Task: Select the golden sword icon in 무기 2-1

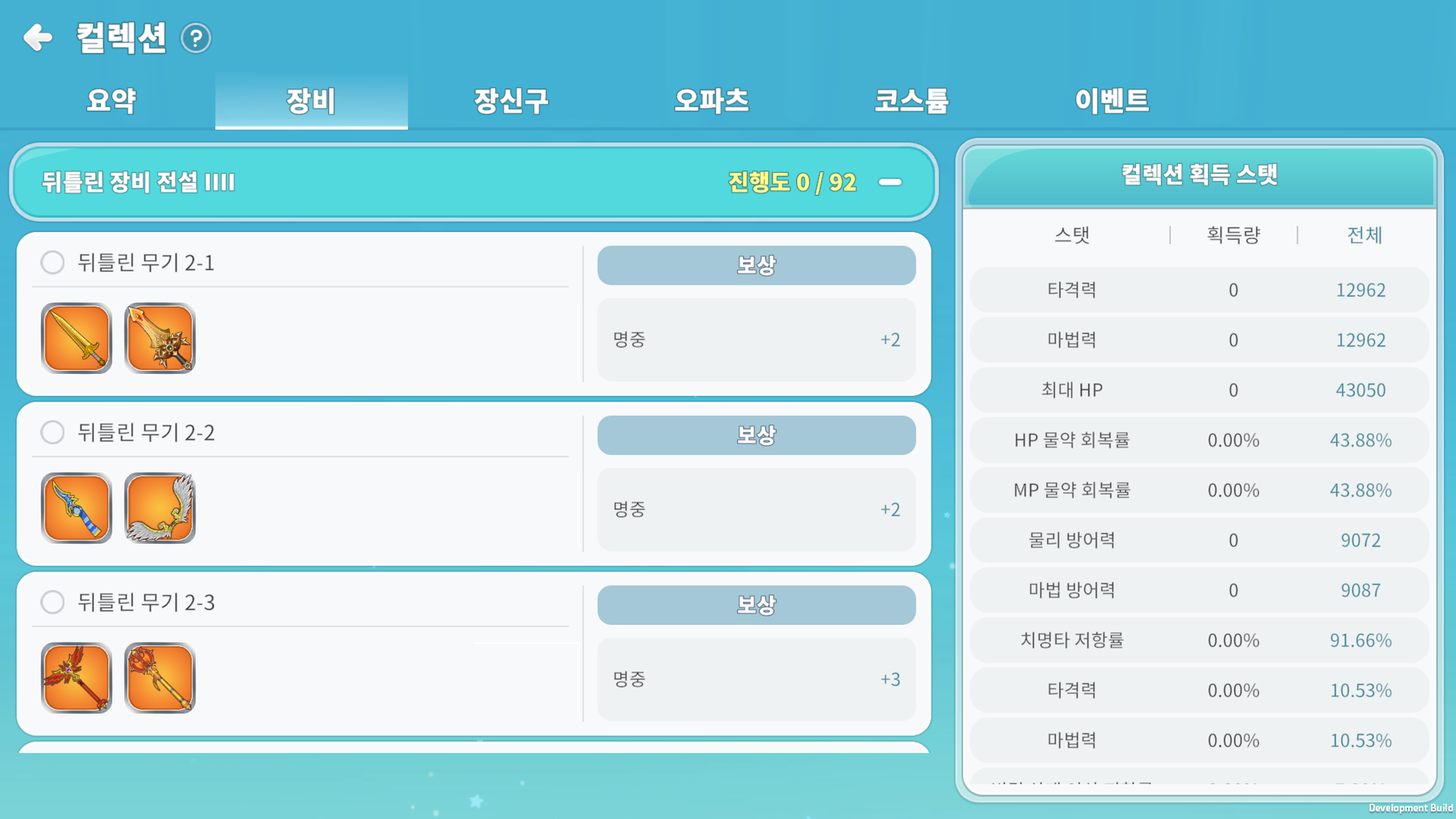Action: pos(76,338)
